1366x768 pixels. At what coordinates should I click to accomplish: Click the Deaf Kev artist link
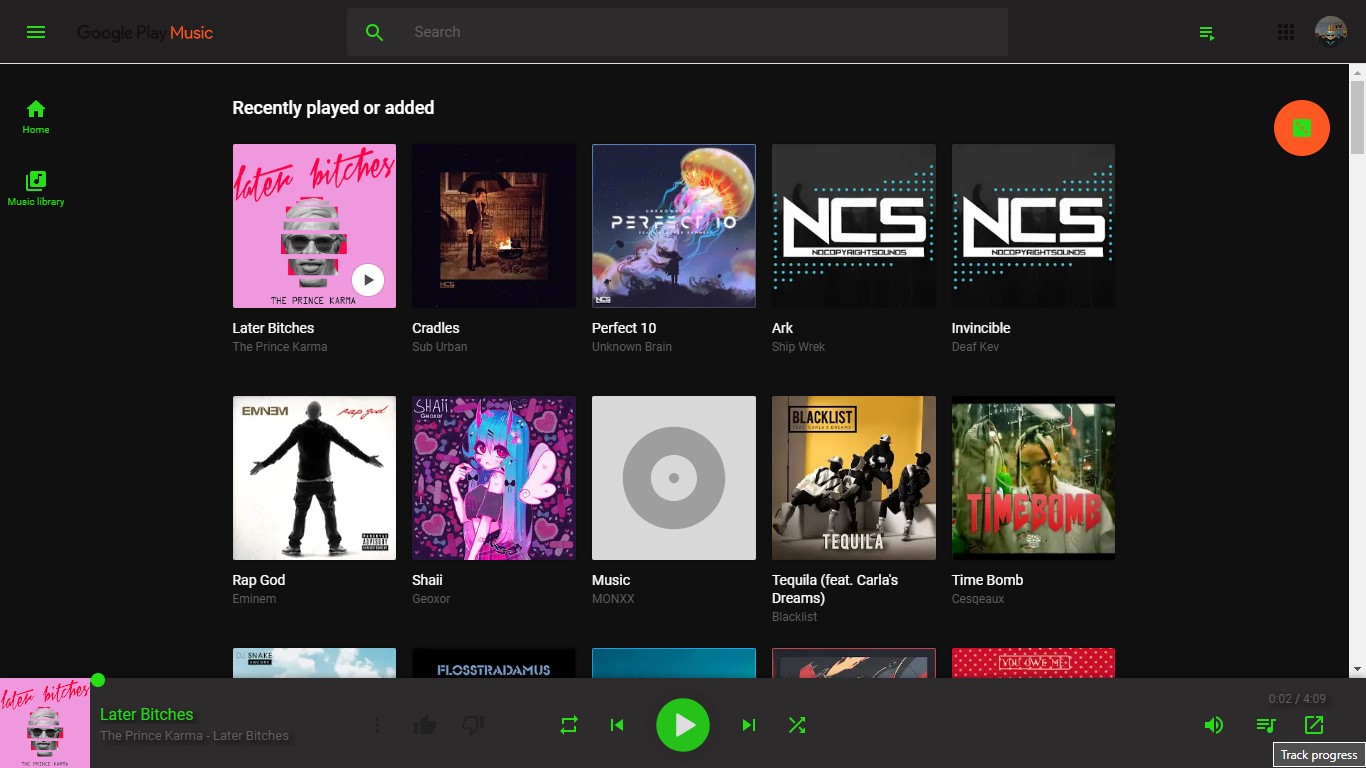click(x=975, y=347)
